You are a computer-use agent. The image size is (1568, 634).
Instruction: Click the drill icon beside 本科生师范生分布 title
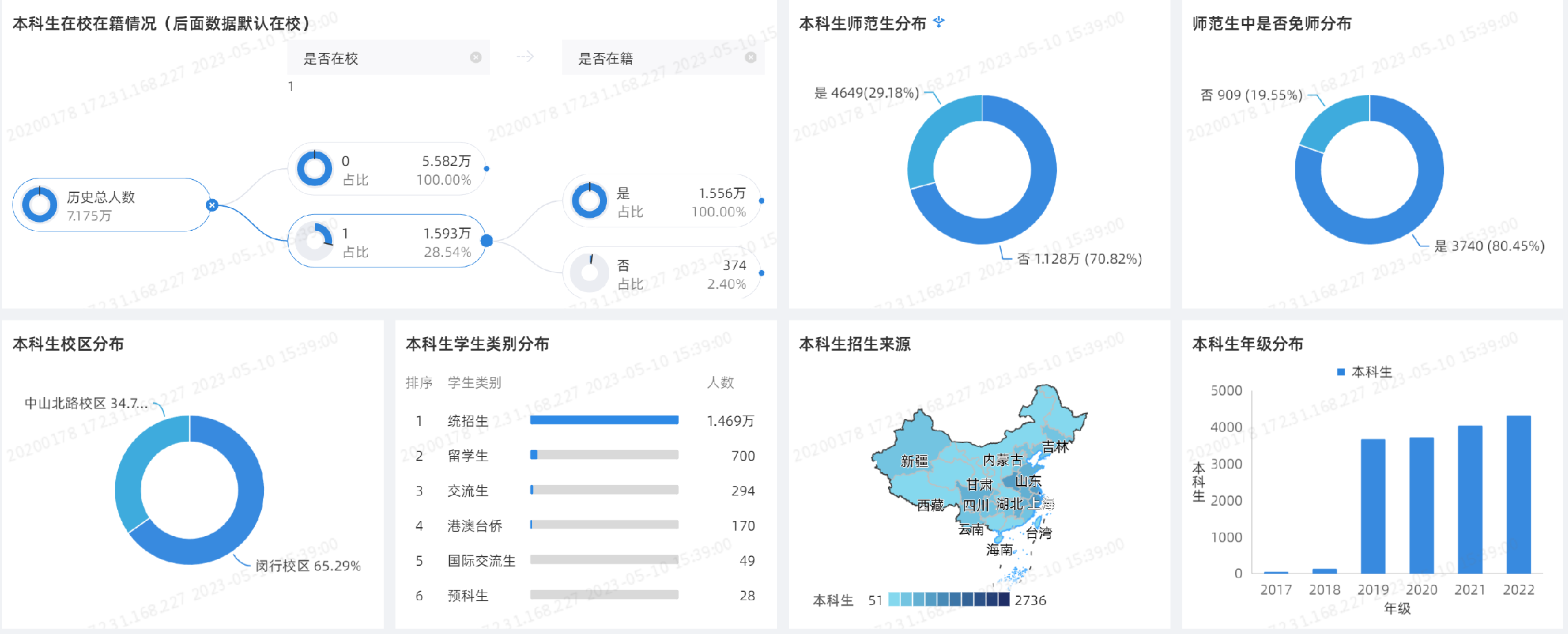(939, 22)
